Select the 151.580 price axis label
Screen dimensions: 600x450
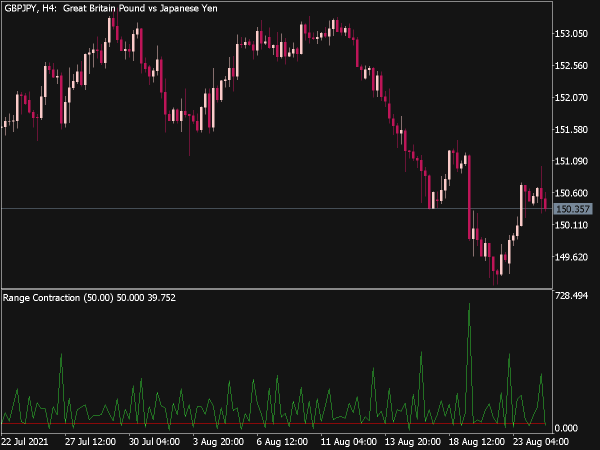point(571,130)
